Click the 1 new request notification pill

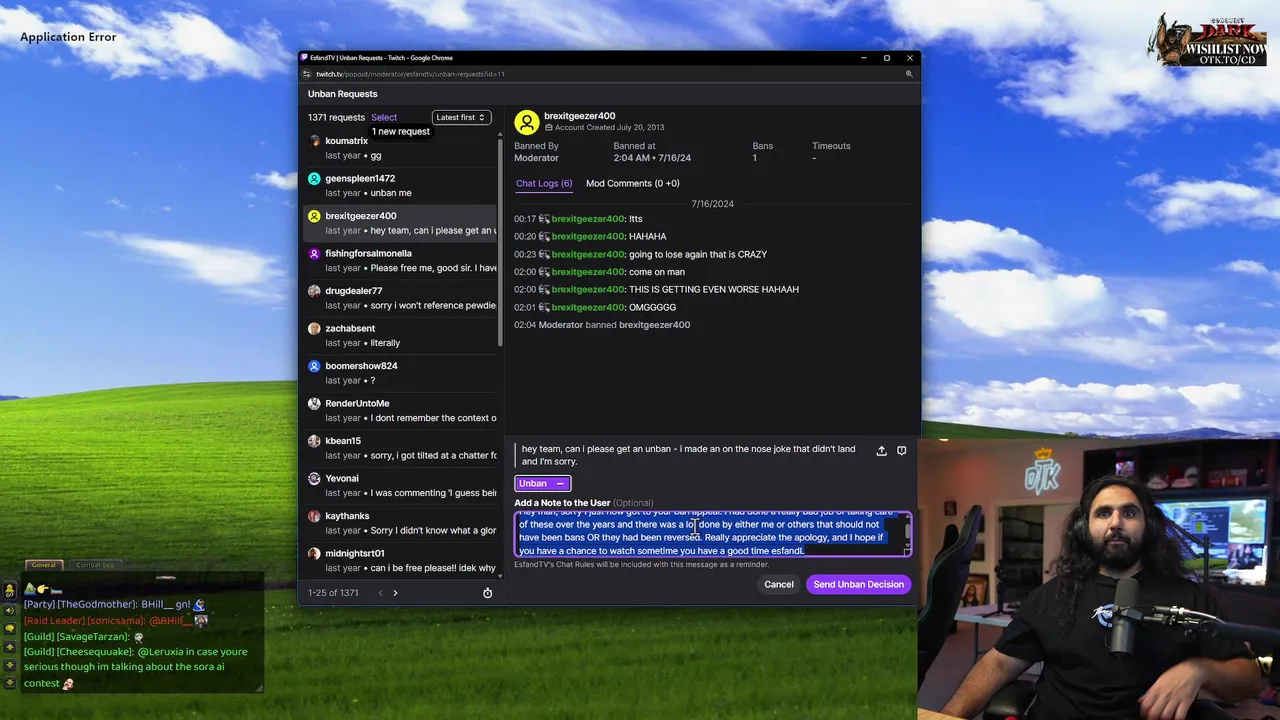(x=400, y=131)
